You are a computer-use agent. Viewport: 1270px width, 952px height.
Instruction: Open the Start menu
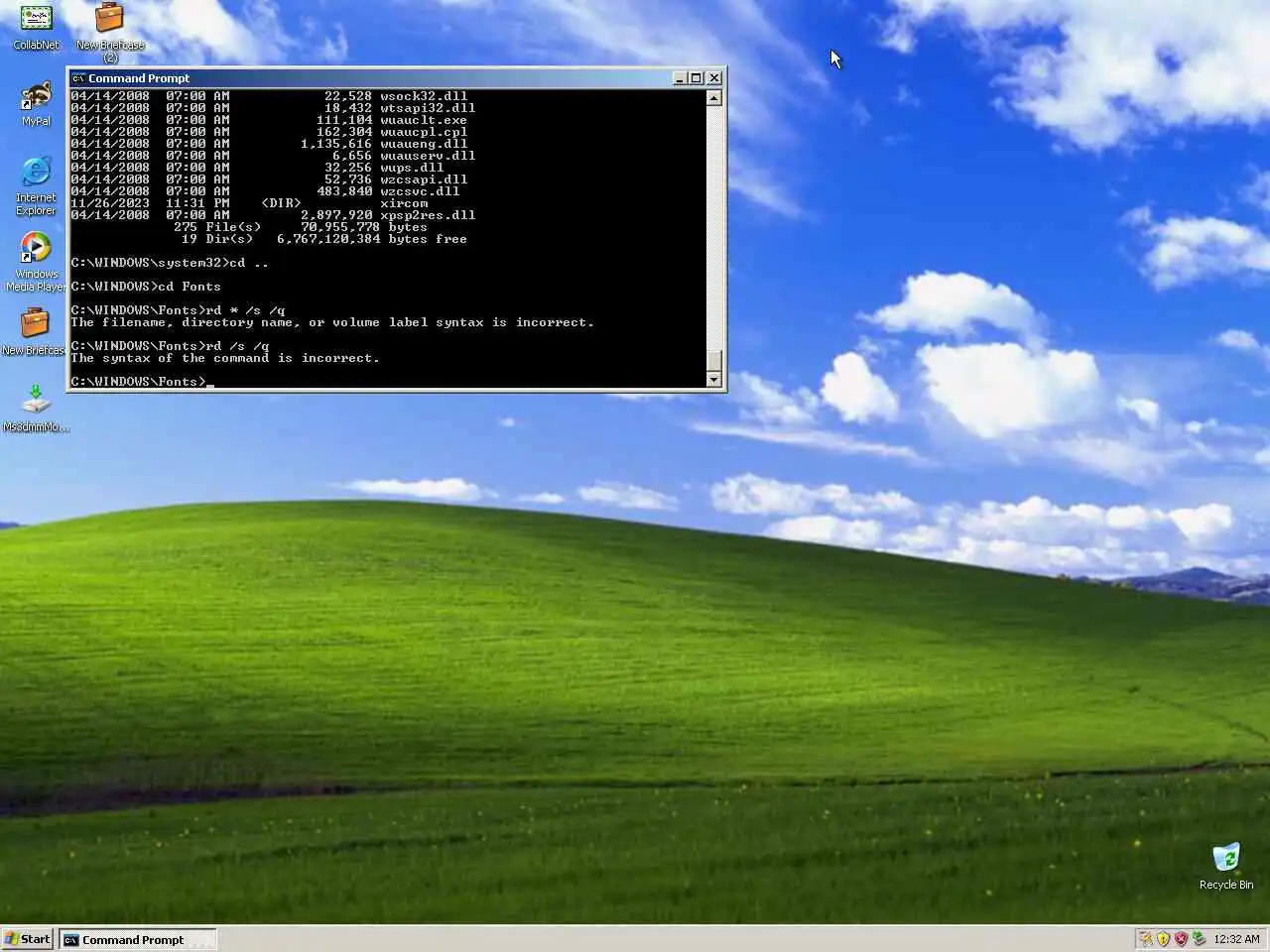27,939
